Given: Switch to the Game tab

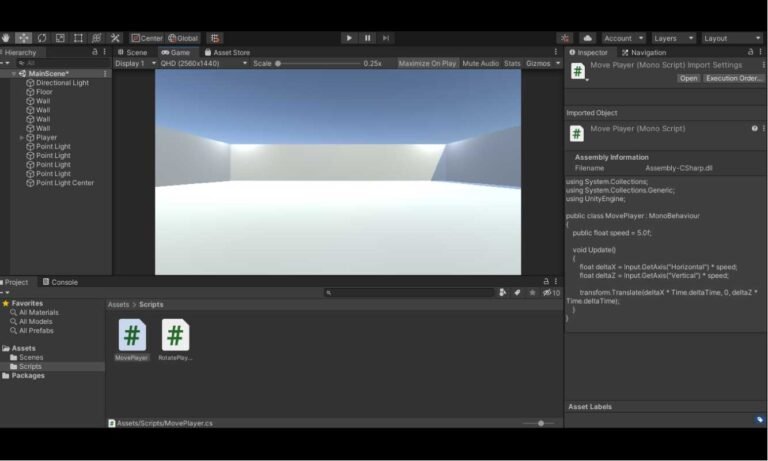Looking at the screenshot, I should click(x=175, y=52).
